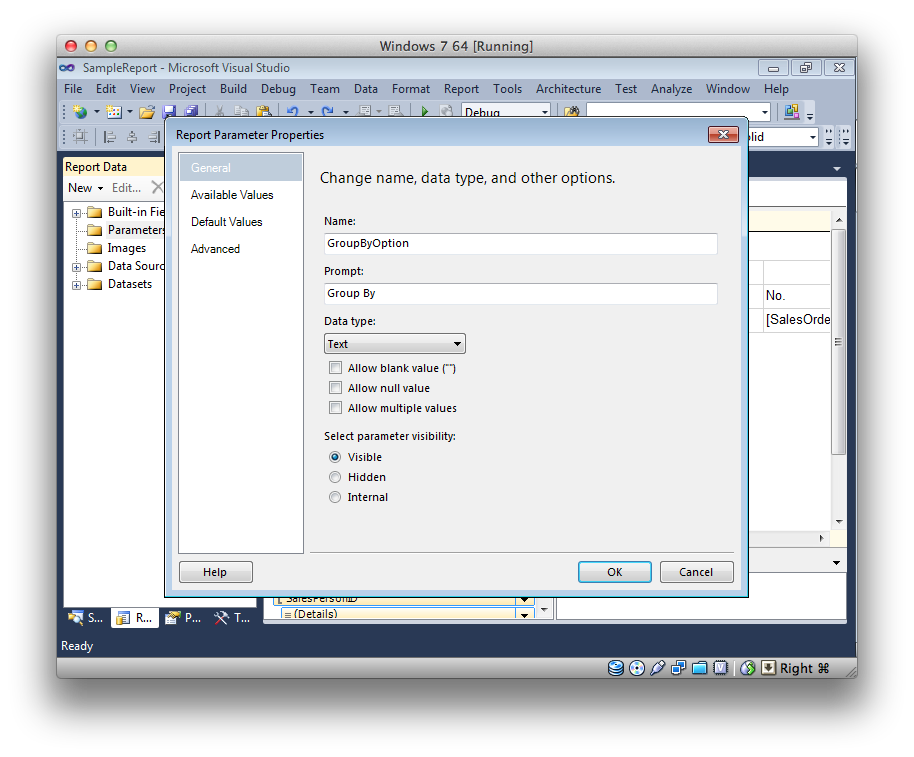The image size is (914, 757).
Task: Click the Undo toolbar icon
Action: [x=293, y=111]
